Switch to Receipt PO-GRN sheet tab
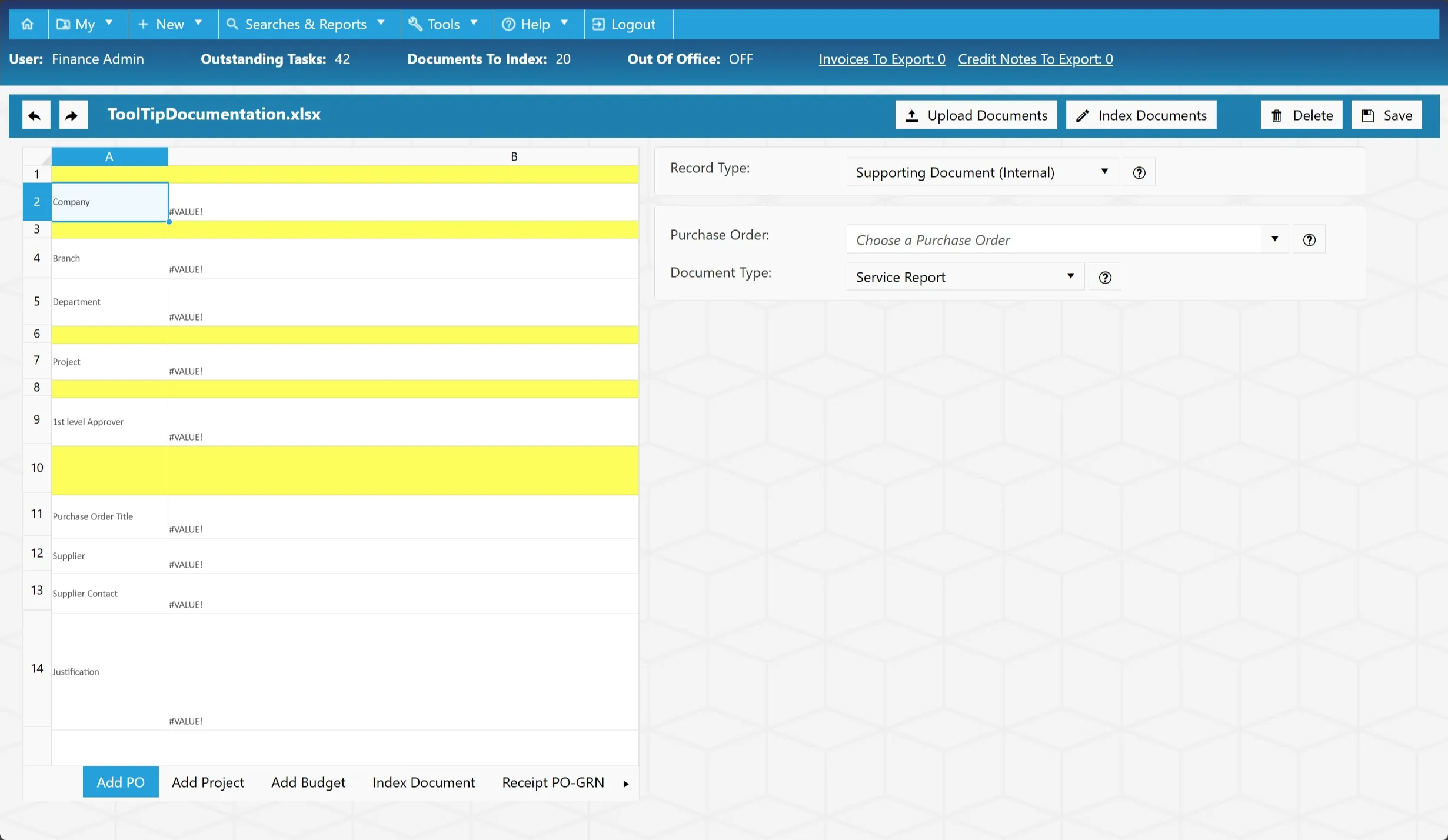This screenshot has height=840, width=1448. coord(553,782)
